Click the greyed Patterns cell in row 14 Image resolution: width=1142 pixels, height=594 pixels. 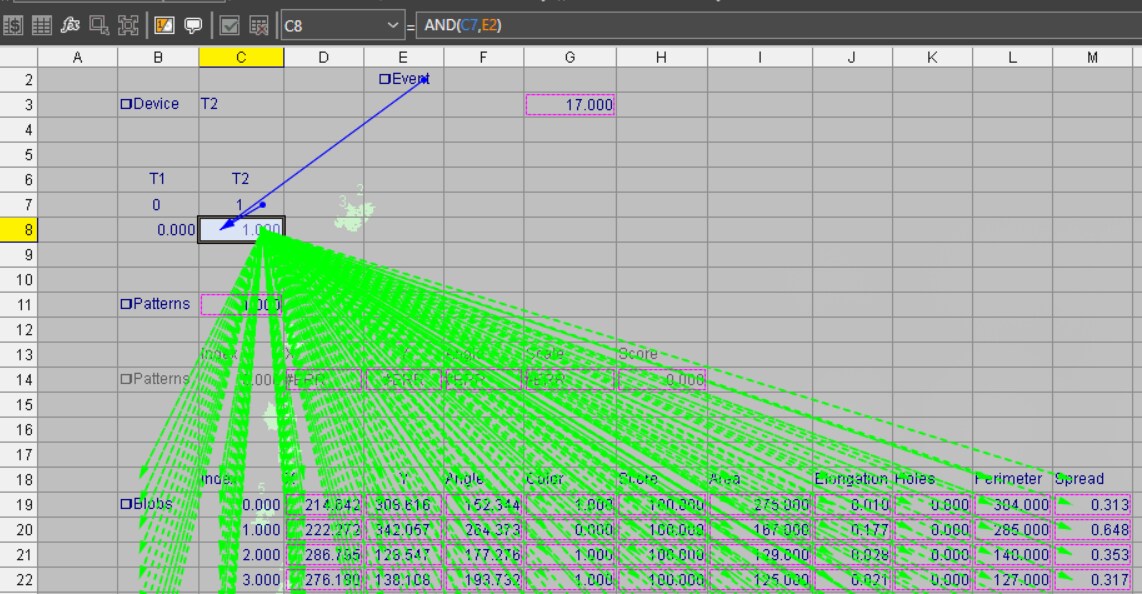click(158, 379)
